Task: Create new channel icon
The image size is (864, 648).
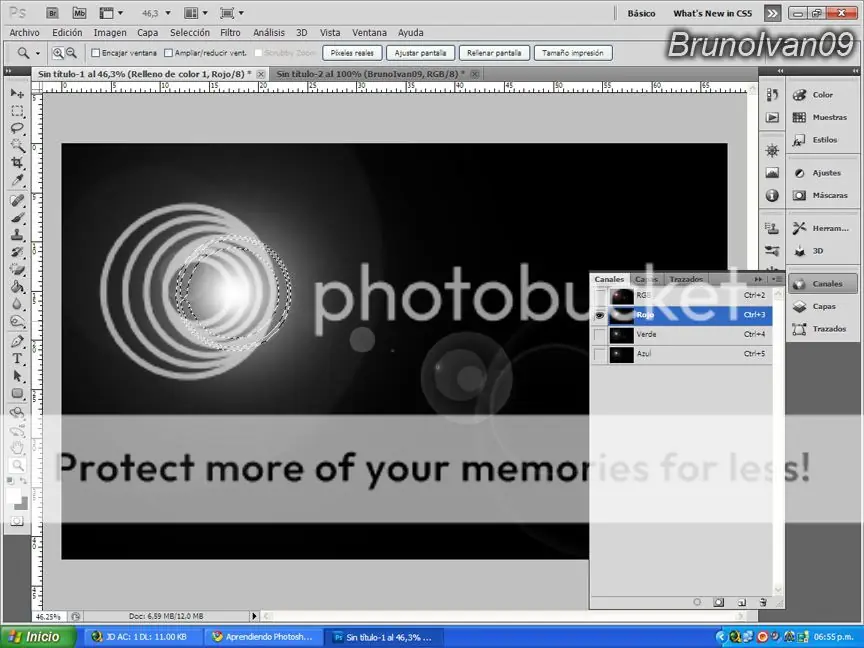Action: click(x=742, y=602)
